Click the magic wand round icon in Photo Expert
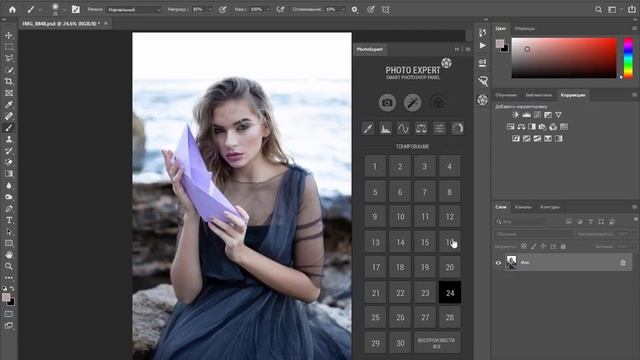This screenshot has height=360, width=640. (x=413, y=102)
